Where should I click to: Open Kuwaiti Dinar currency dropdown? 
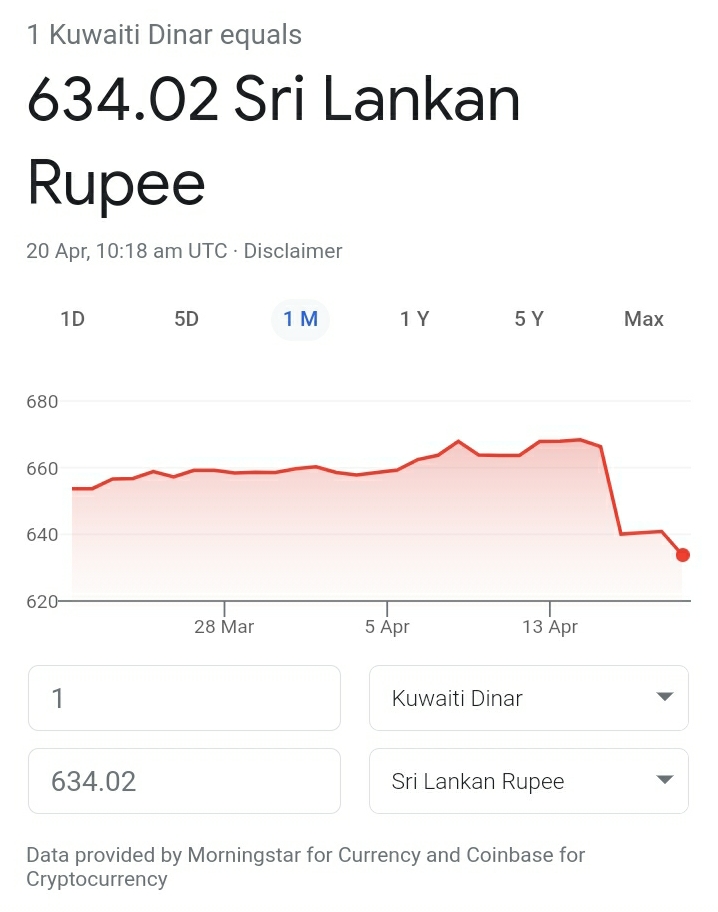(x=528, y=698)
